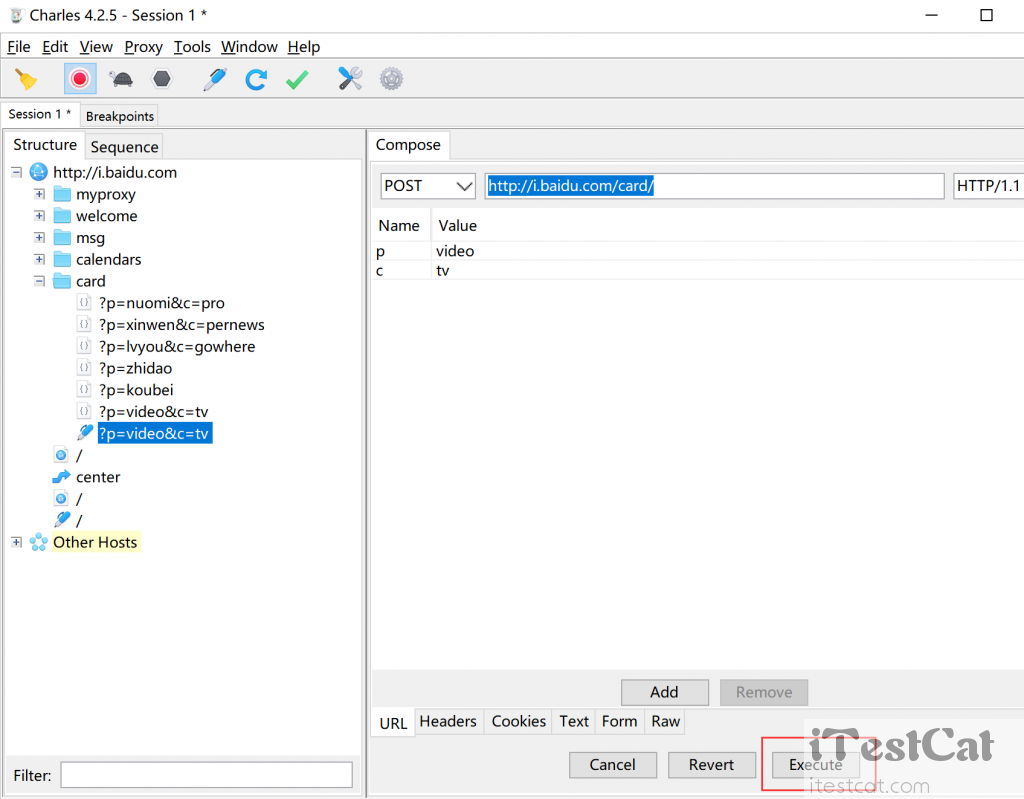Screen dimensions: 1024x799
Task: Click the welcome folder icon
Action: [62, 216]
